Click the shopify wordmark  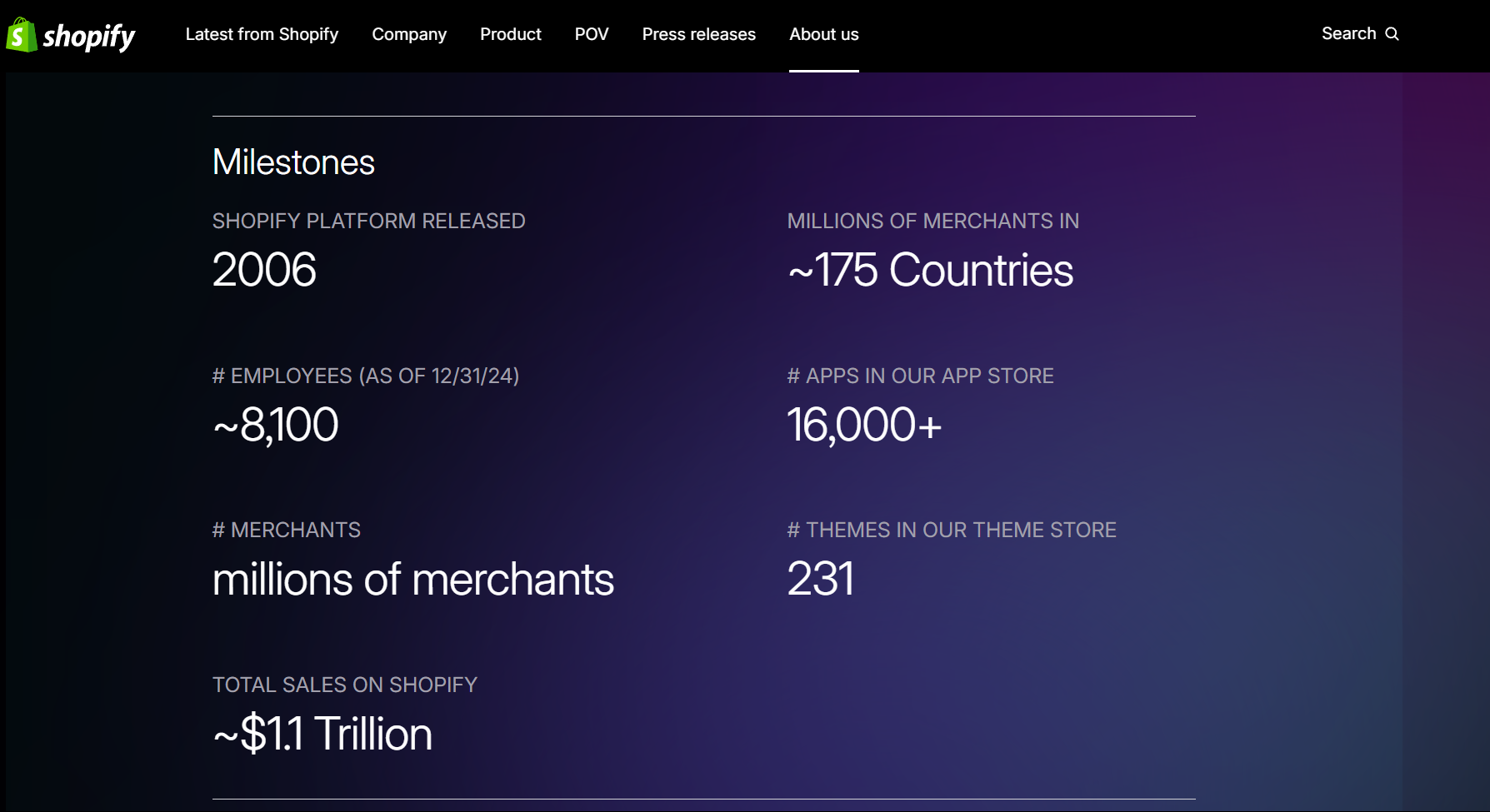point(89,37)
